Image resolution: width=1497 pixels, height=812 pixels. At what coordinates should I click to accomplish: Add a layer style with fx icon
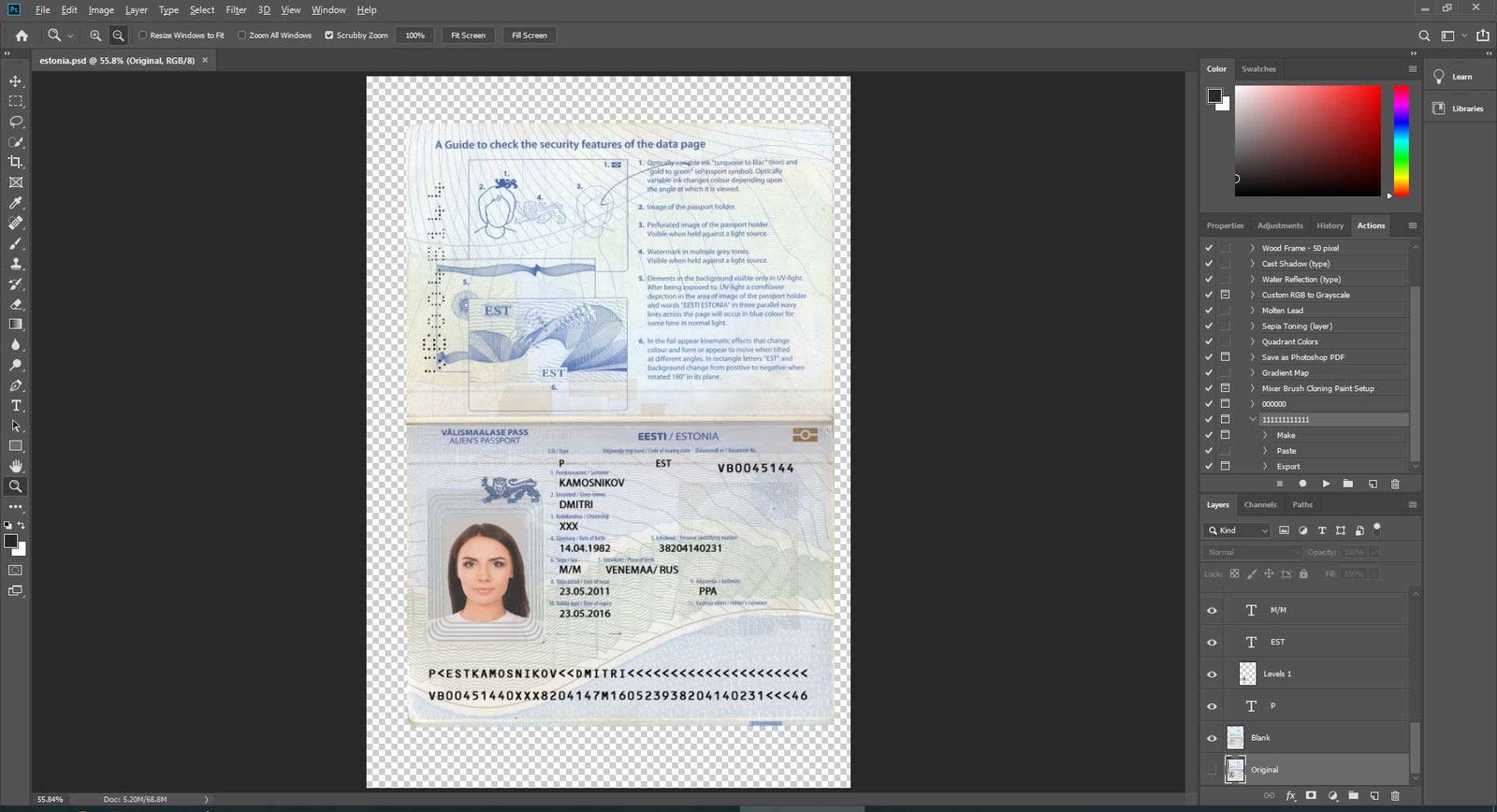(x=1291, y=796)
